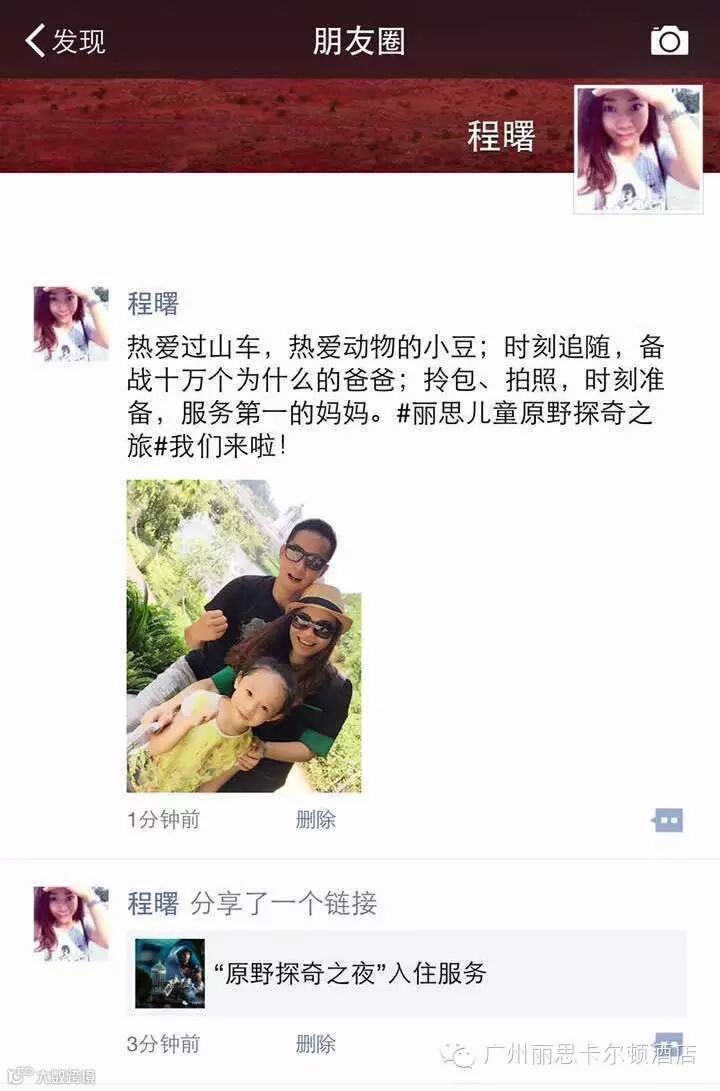Screen dimensions: 720x1091
Task: Go back to 发现 via arrow
Action: click(35, 40)
